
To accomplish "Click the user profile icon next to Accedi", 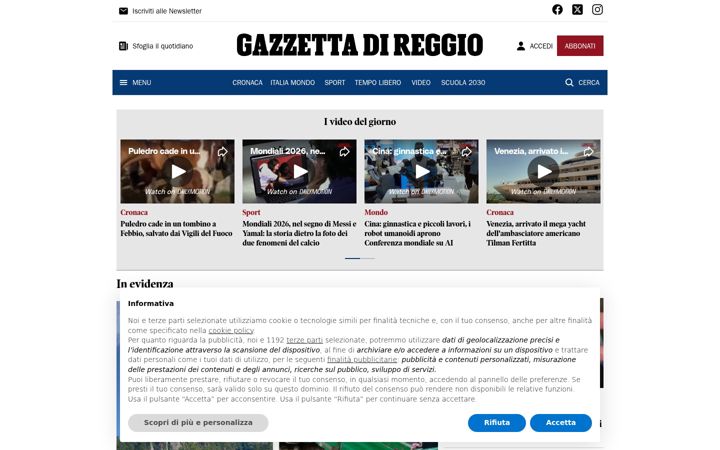I will [x=521, y=46].
